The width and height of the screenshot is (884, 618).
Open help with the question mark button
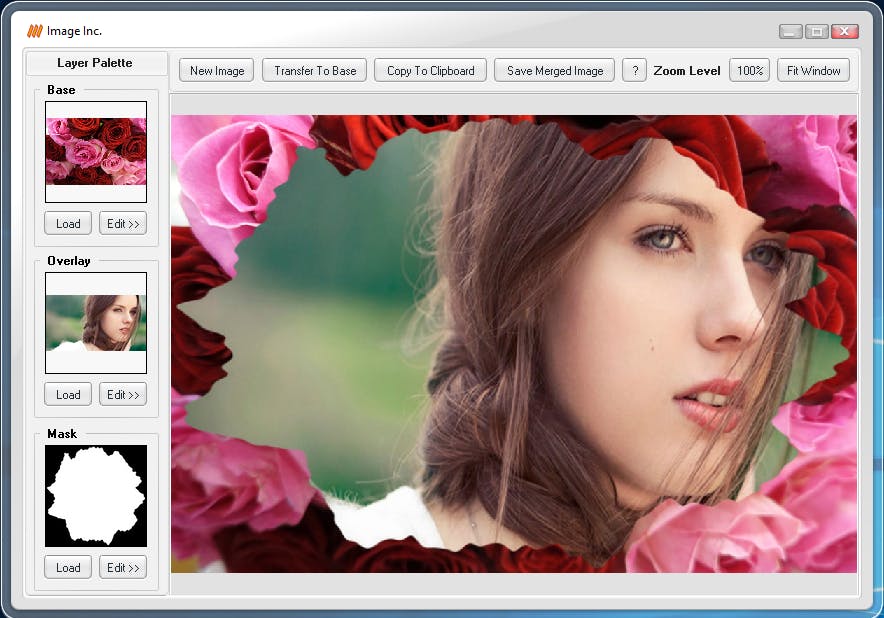(634, 70)
